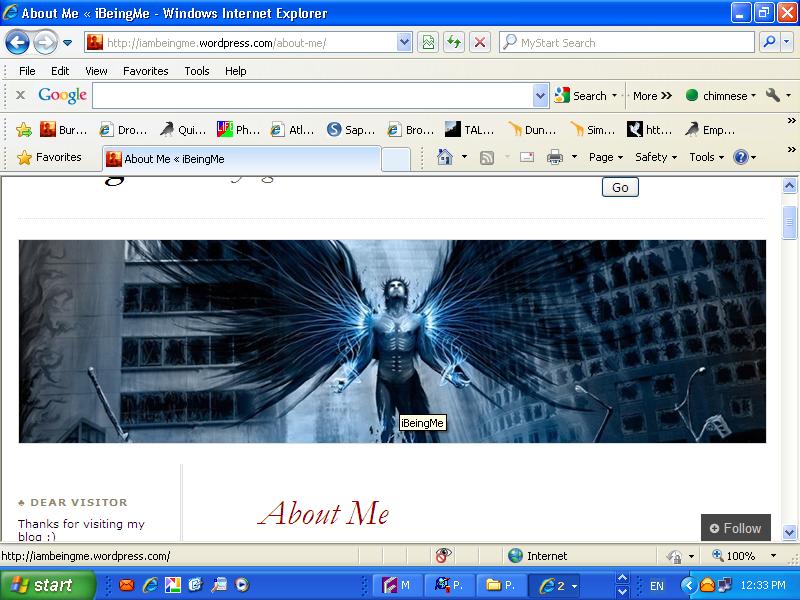Open the Atl... favorite link

[292, 130]
